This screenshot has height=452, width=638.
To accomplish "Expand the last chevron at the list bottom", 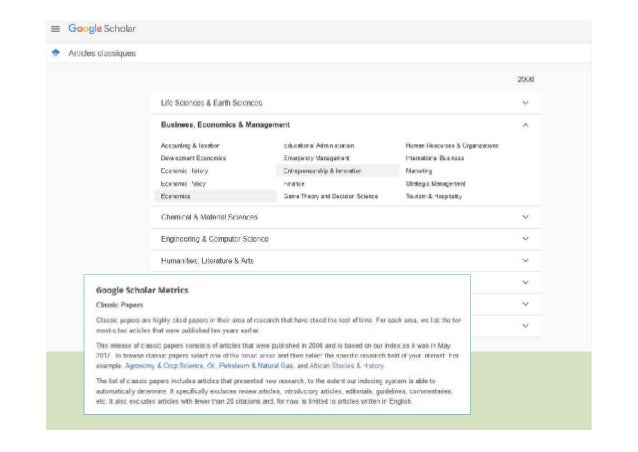I will click(x=525, y=326).
